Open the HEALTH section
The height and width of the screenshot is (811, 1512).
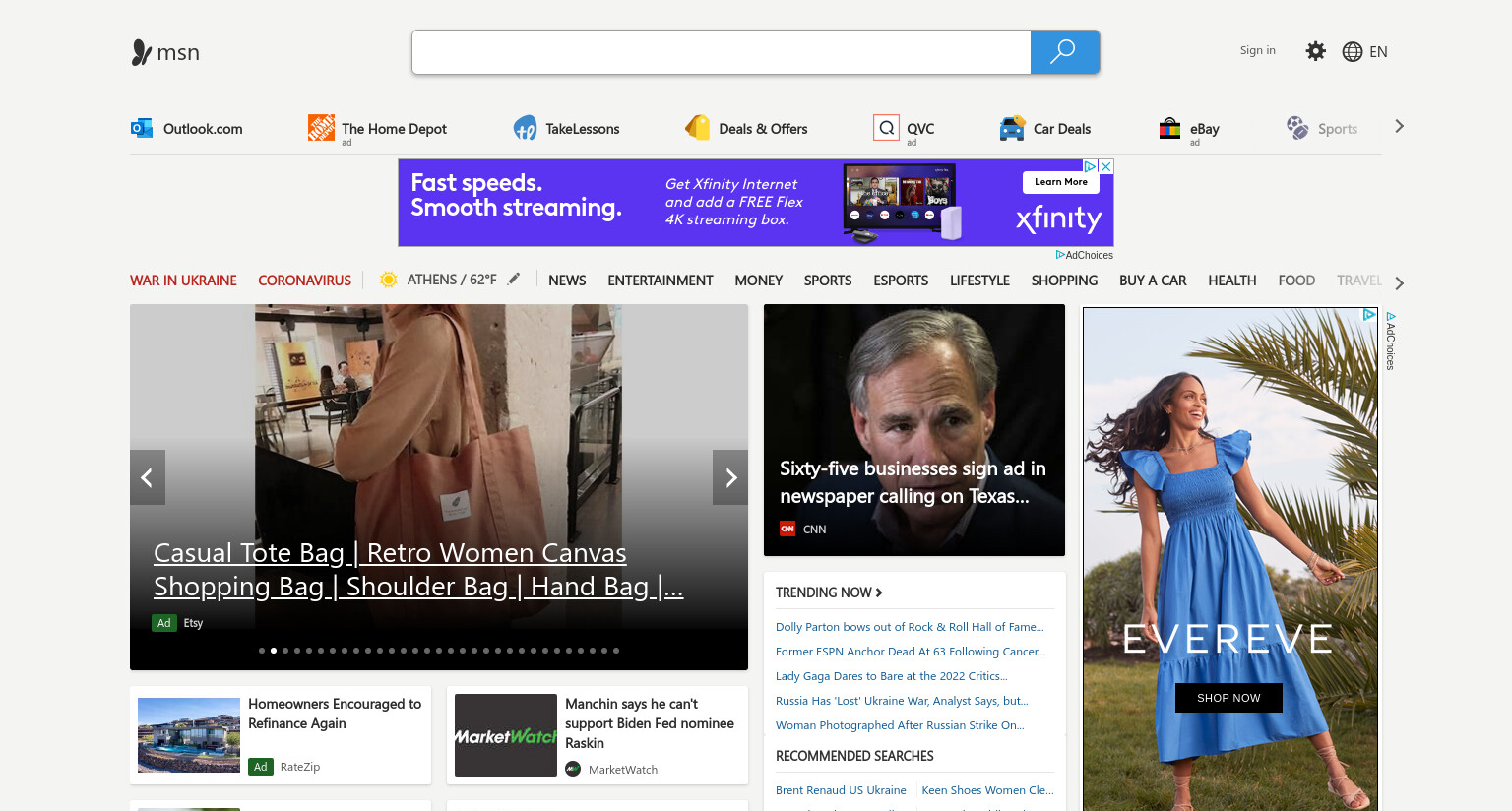tap(1232, 281)
